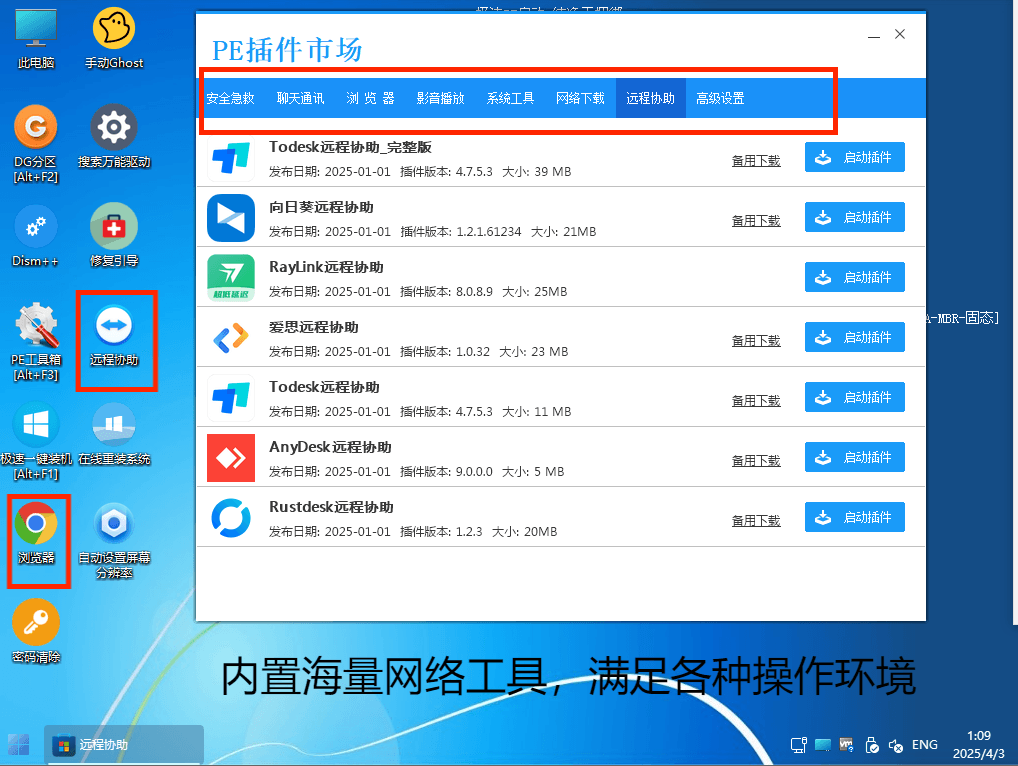The height and width of the screenshot is (766, 1018).
Task: Open the 此电脑 desktop icon
Action: 36,39
